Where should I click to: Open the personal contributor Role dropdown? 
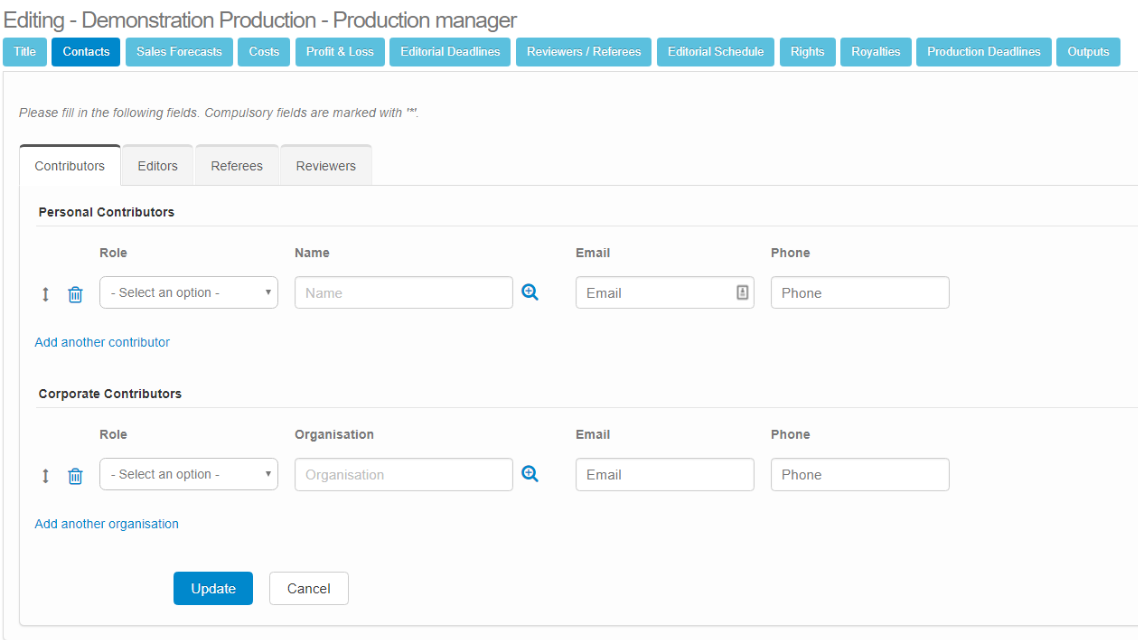189,293
